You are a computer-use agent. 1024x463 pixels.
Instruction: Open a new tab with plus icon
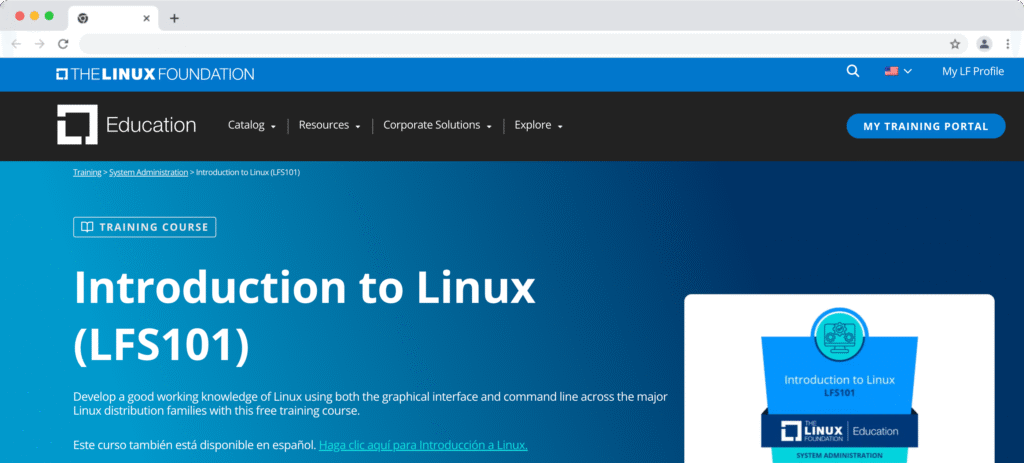click(174, 18)
